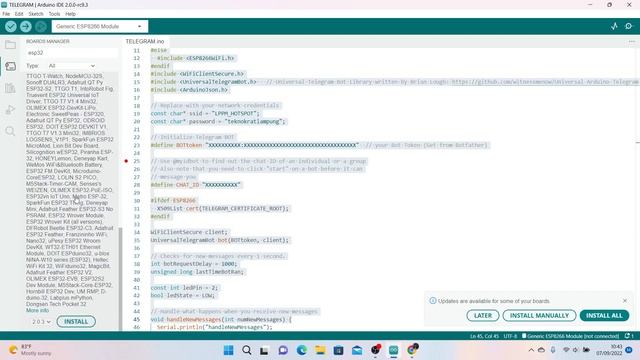Open Microsoft Store from taskbar
Viewport: 640px width, 360px height.
[x=338, y=350]
